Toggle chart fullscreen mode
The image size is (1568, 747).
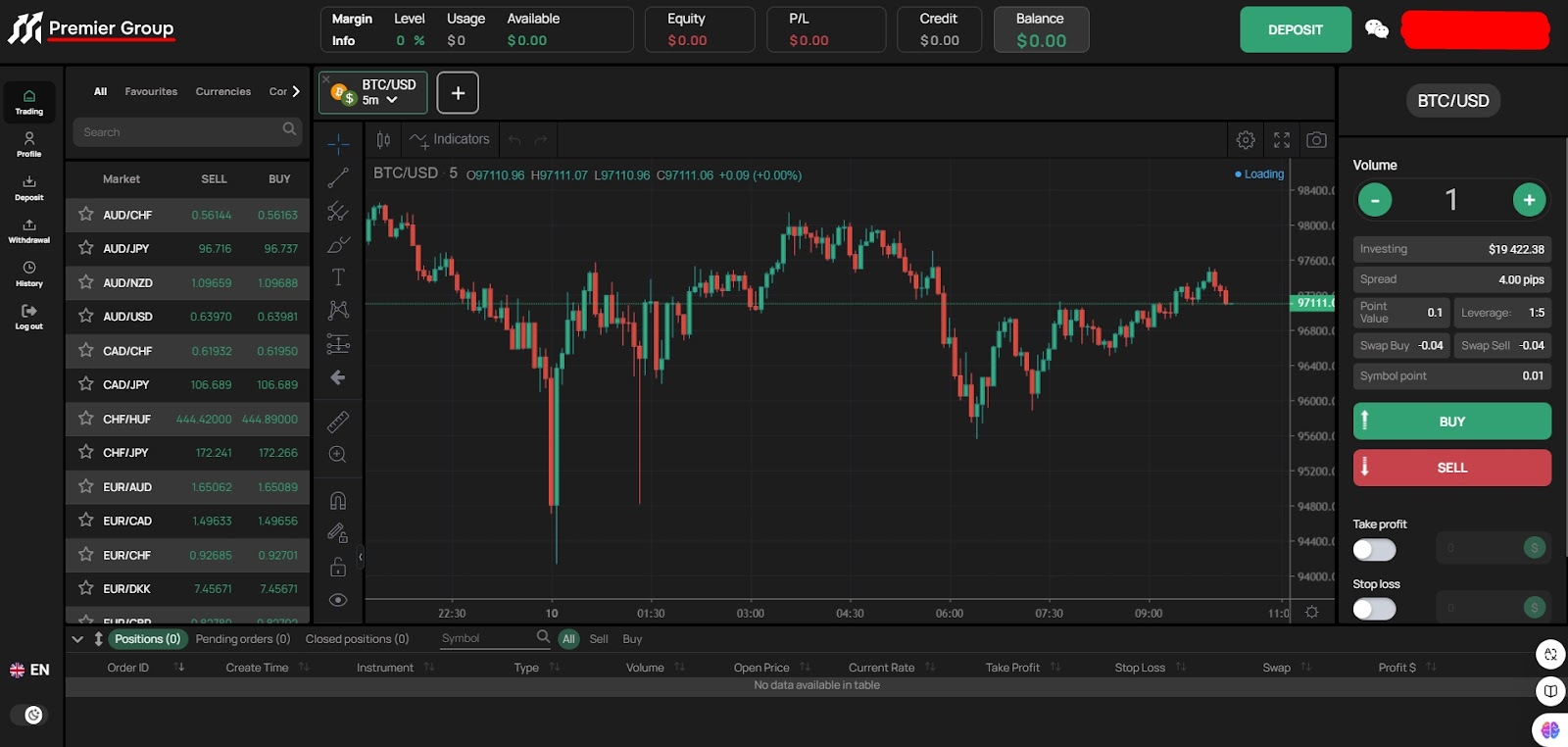pyautogui.click(x=1282, y=140)
